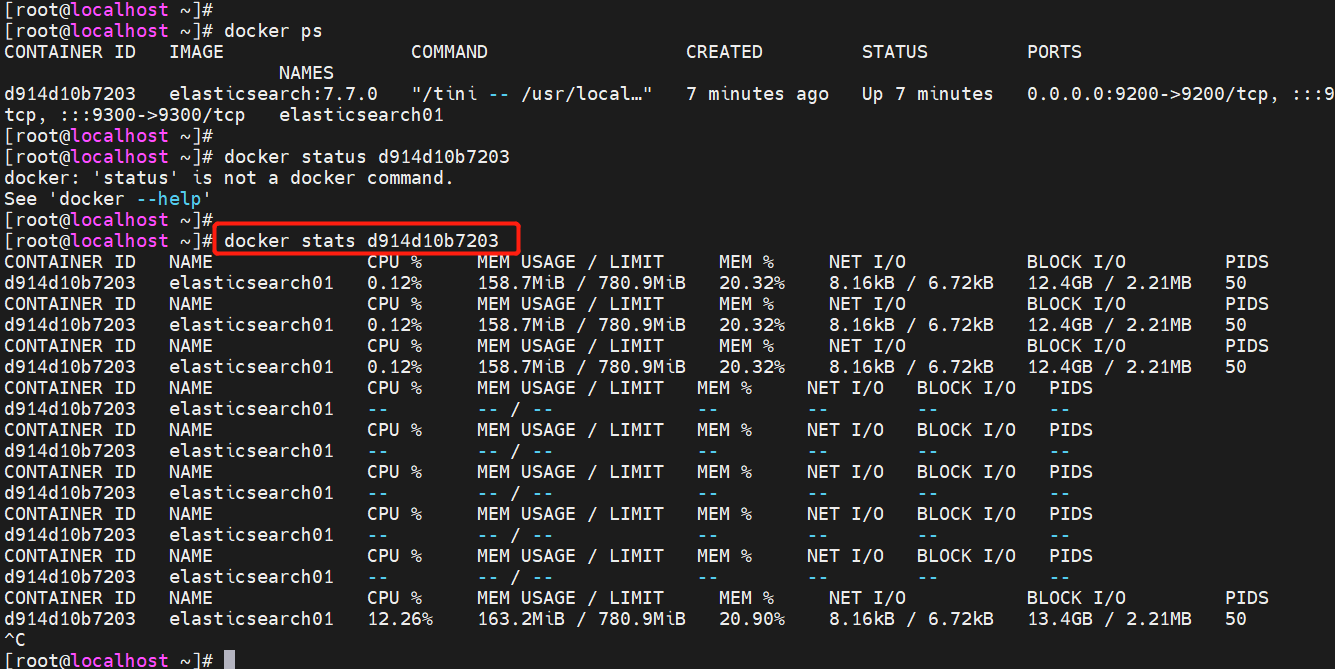
Task: Click the 'tcp, :::9300->9300/tcp' wrapped ports text
Action: coord(125,115)
